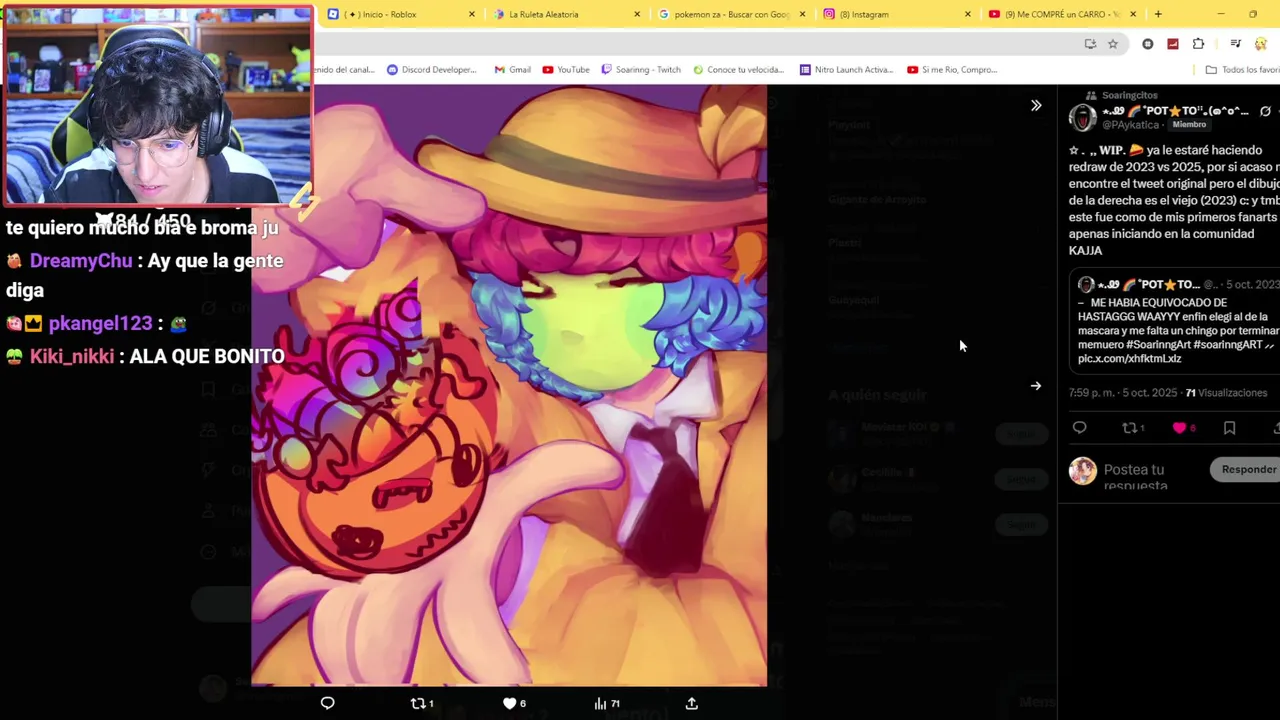Open 'Conoce tu velocidad' bookmark
1280x720 pixels.
[x=739, y=70]
